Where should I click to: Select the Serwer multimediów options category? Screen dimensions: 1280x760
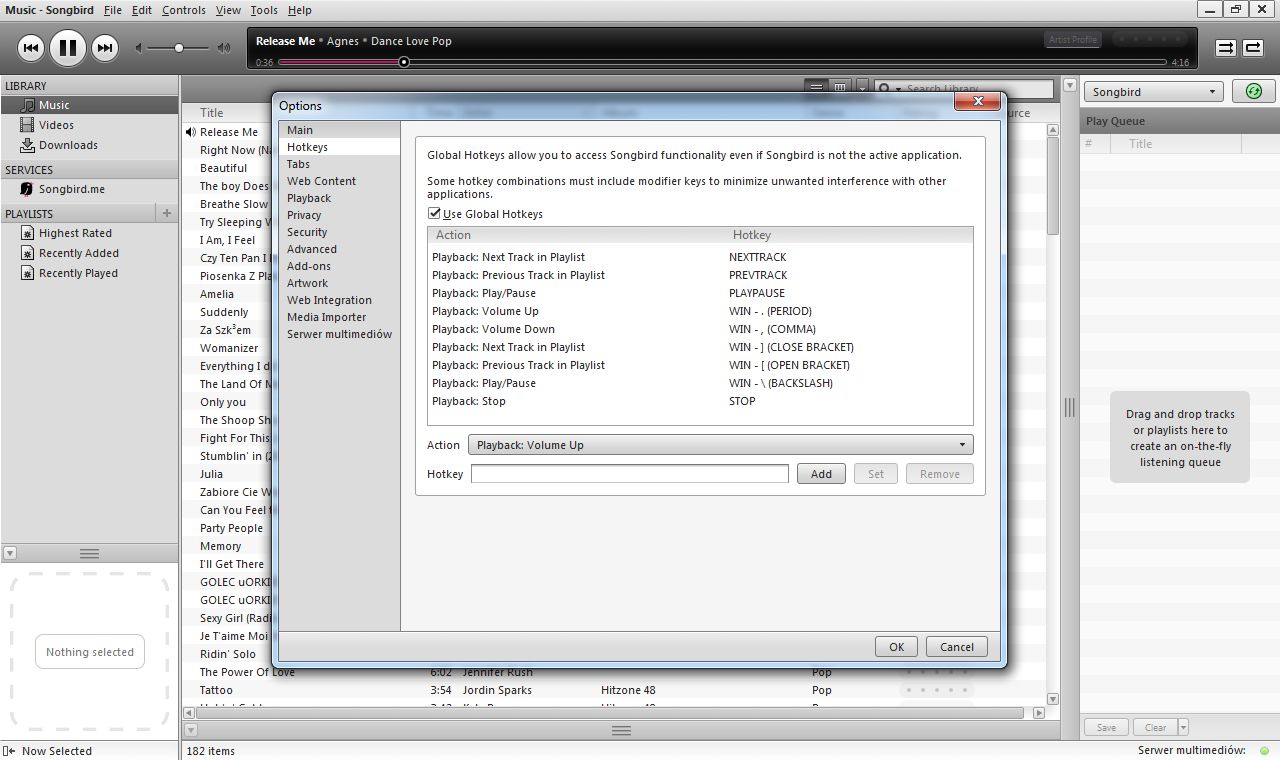tap(339, 334)
